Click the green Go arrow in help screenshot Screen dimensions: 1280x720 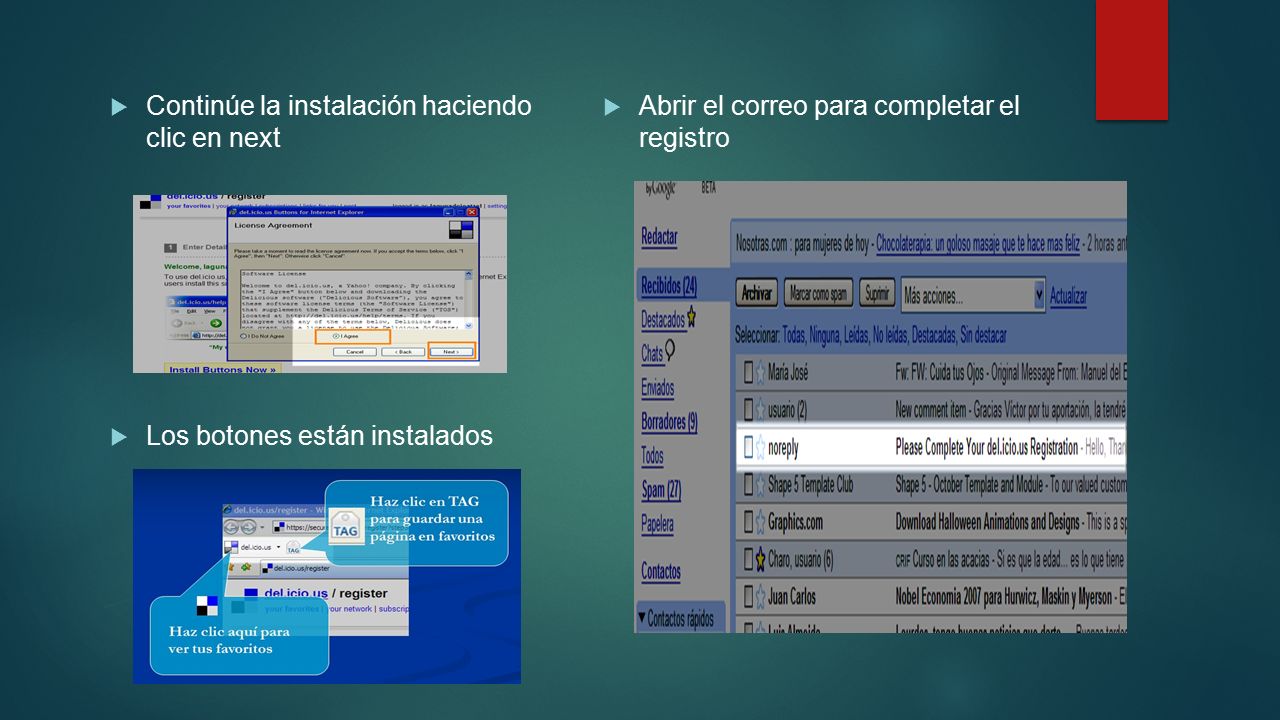(x=216, y=323)
